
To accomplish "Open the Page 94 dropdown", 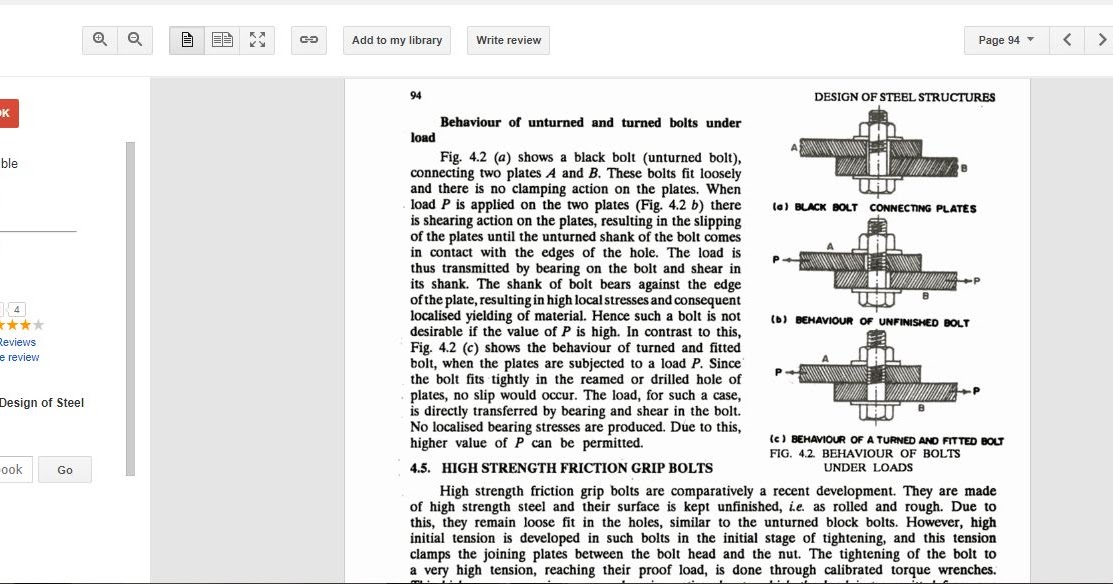I will pyautogui.click(x=1006, y=40).
